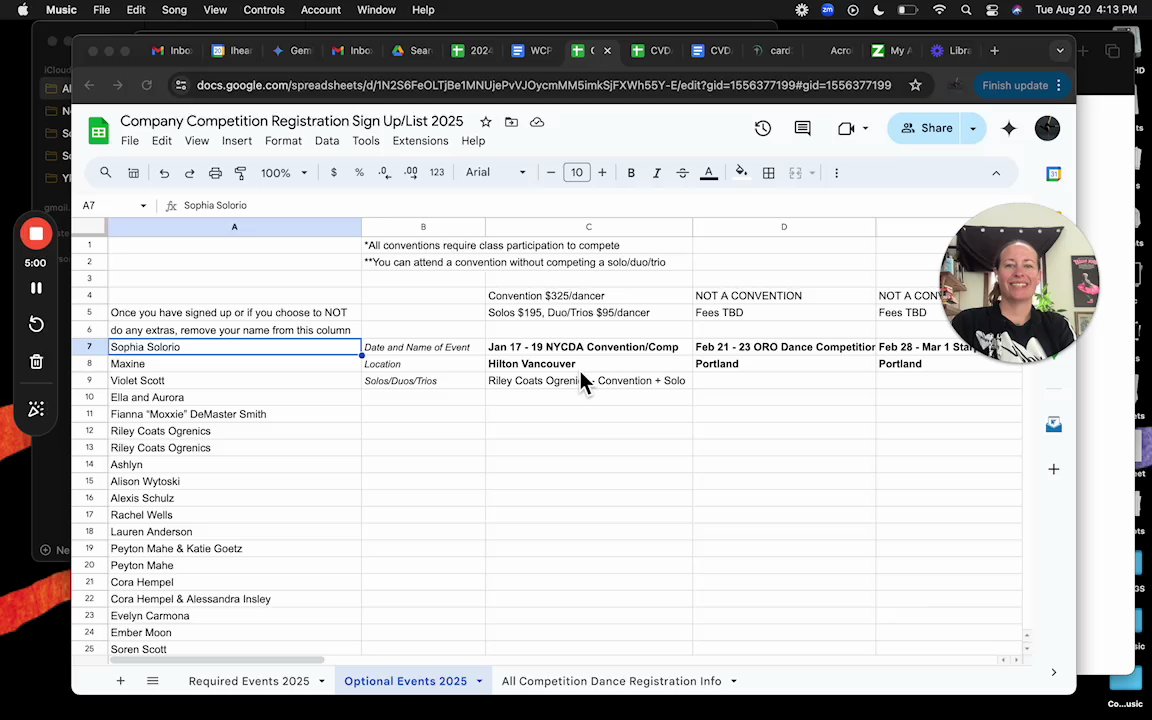The width and height of the screenshot is (1152, 720).
Task: Open the Arial font dropdown
Action: pyautogui.click(x=496, y=173)
